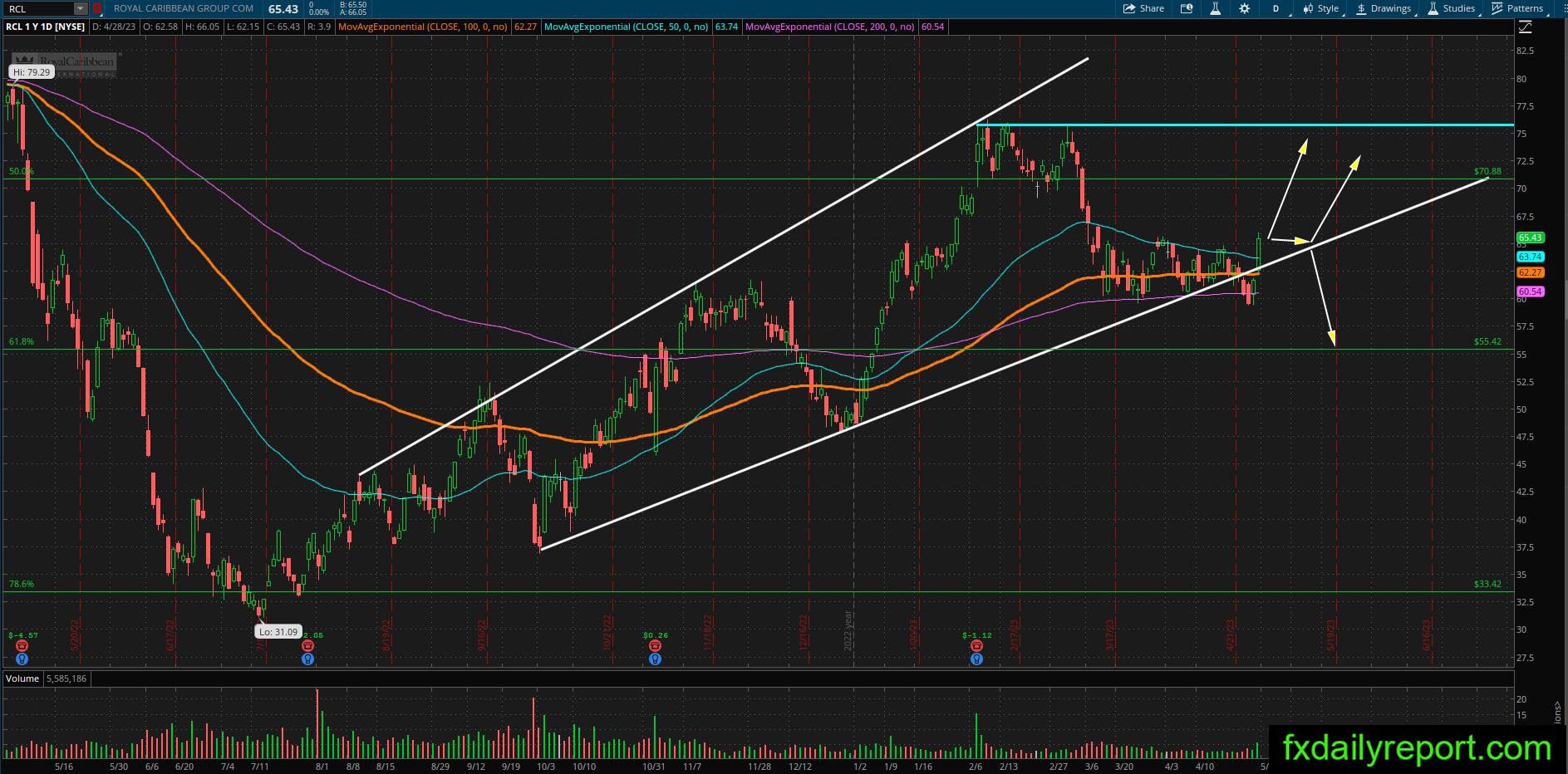Screen dimensions: 1568x774
Task: Click the S-curve icon above the price axis
Action: [1526, 27]
